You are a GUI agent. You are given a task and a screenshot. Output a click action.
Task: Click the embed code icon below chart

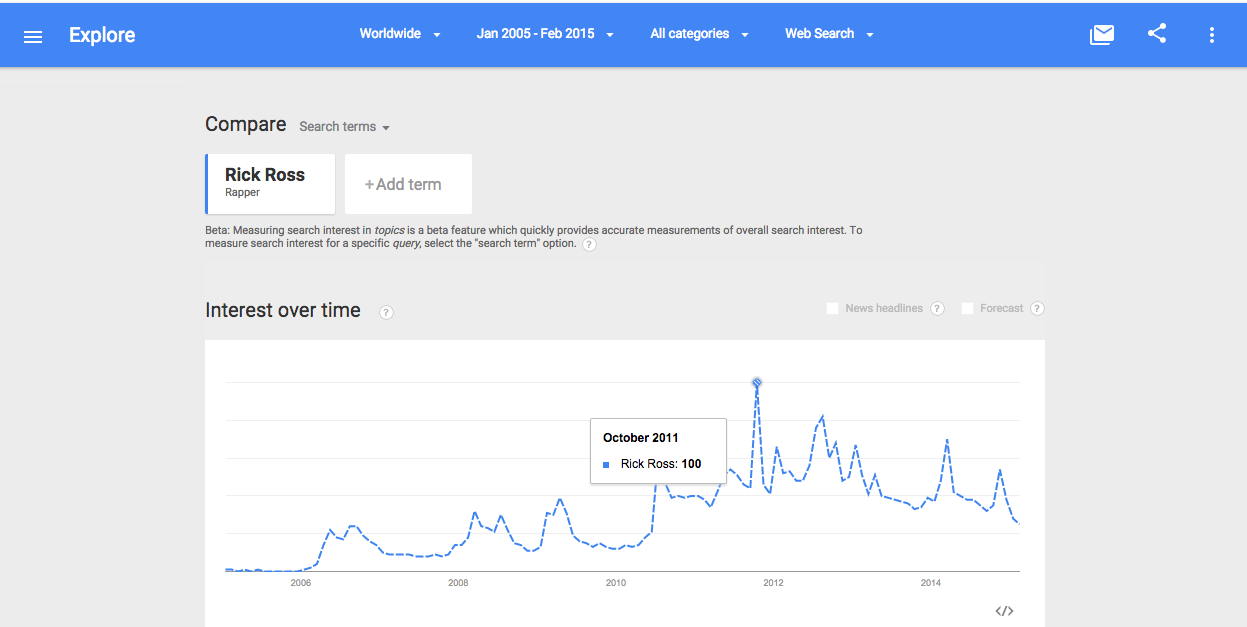(x=1005, y=611)
